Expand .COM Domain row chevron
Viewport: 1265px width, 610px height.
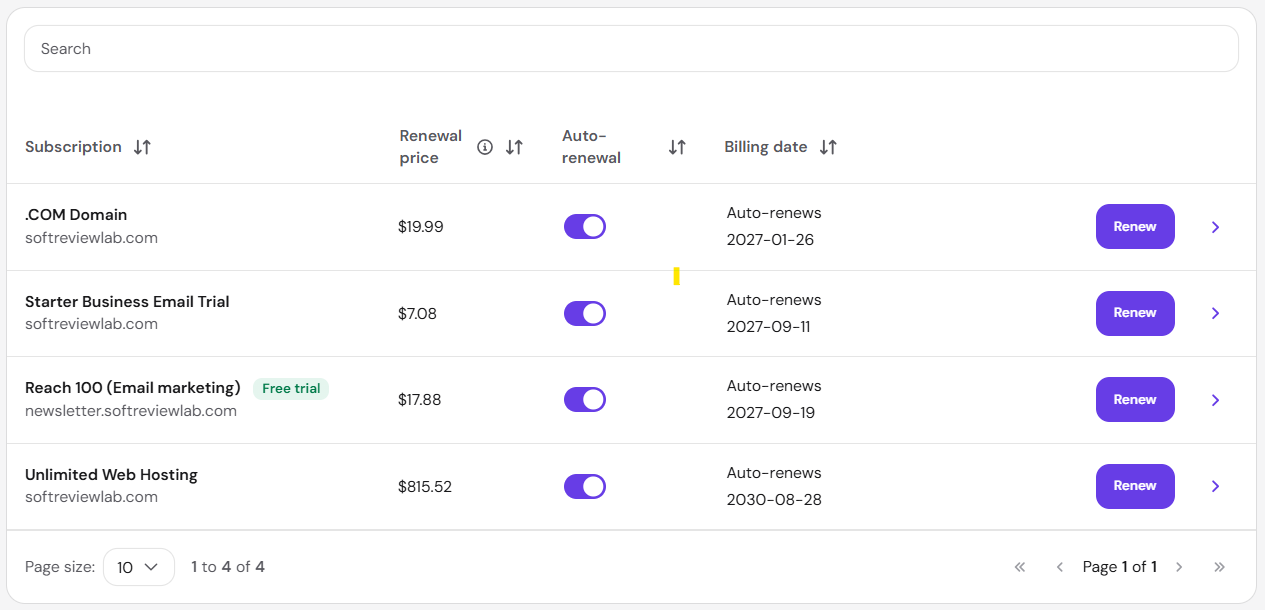1215,227
